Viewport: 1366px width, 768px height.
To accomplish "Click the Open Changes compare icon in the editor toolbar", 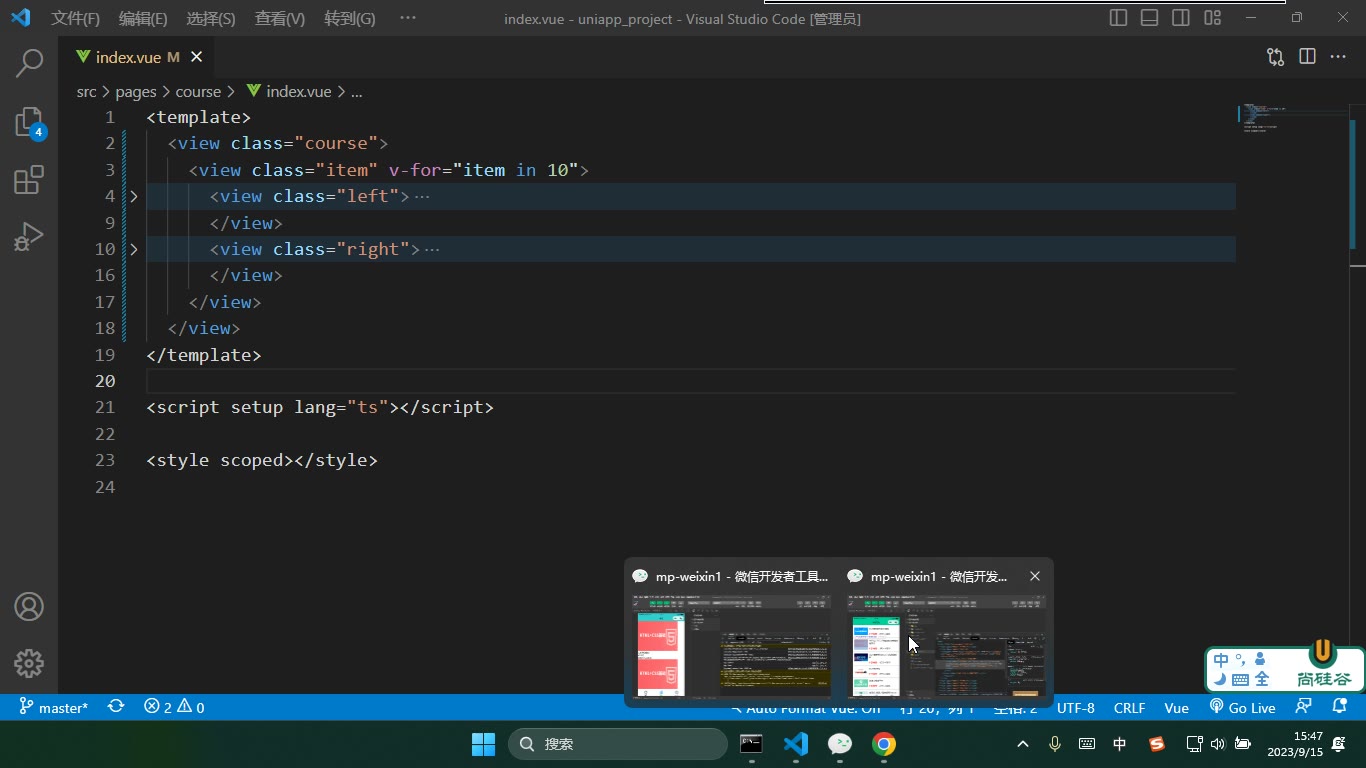I will pos(1275,57).
